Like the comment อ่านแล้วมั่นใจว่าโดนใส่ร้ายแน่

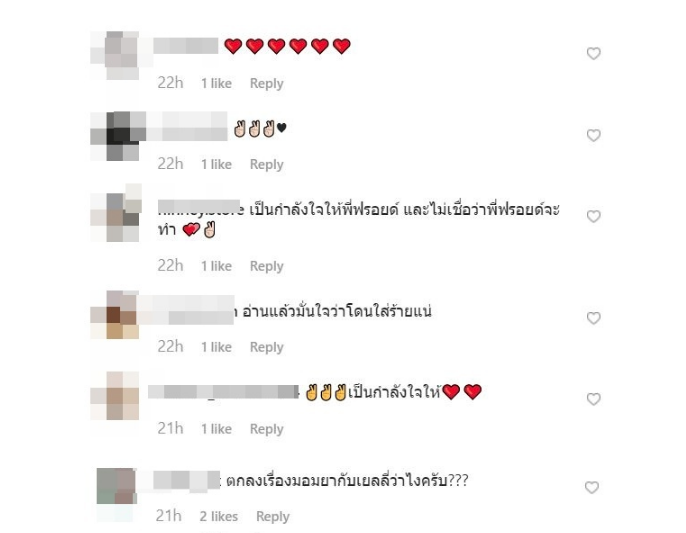(593, 318)
